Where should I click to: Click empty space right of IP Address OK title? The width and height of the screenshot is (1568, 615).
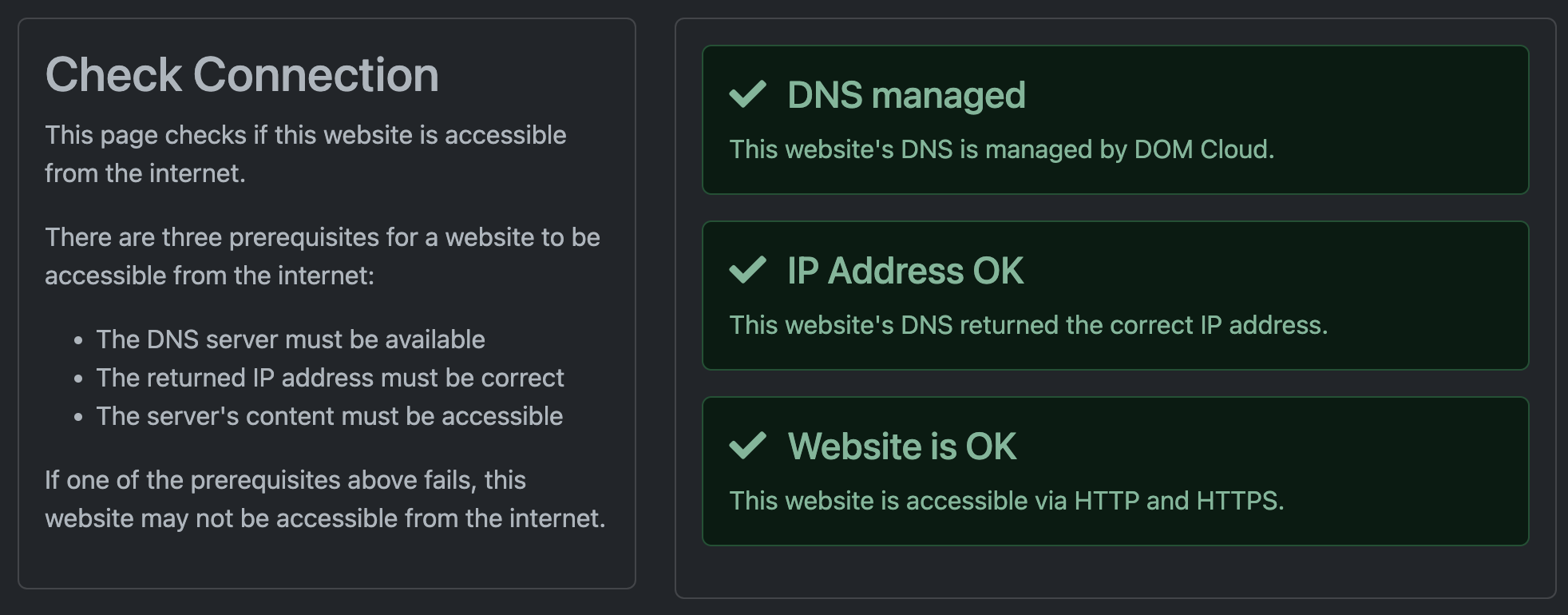[1277, 271]
